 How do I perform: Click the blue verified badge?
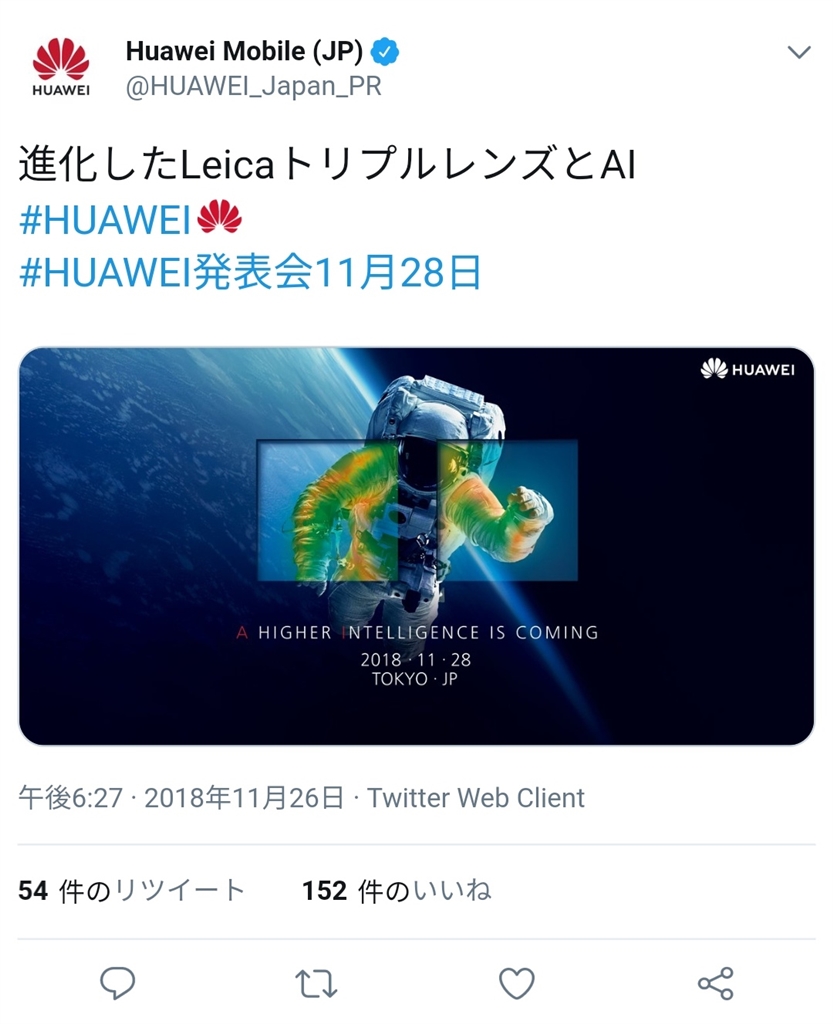tap(385, 52)
